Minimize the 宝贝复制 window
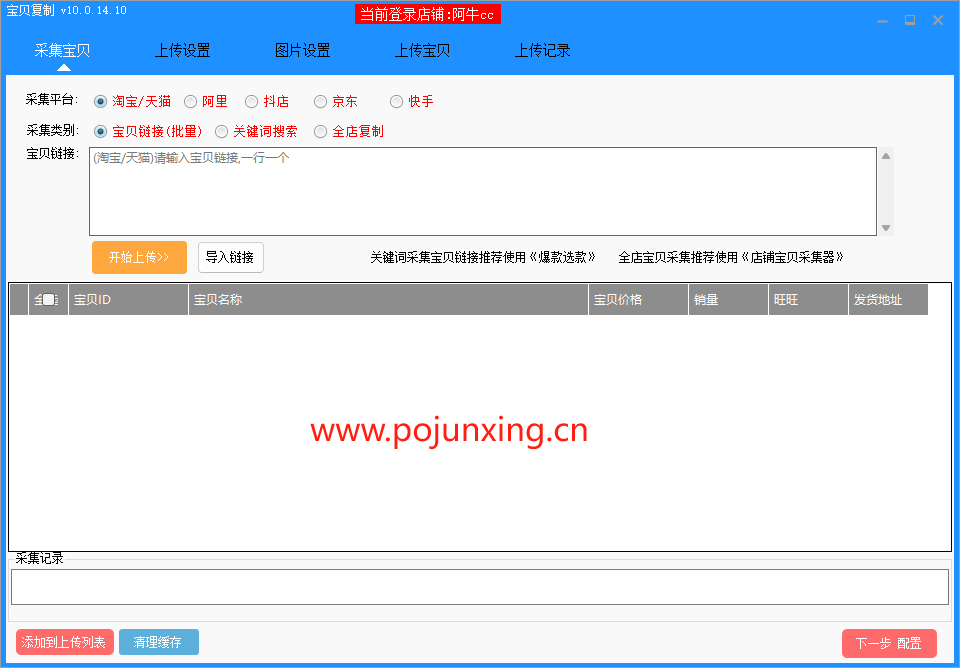The image size is (960, 668). pyautogui.click(x=882, y=21)
